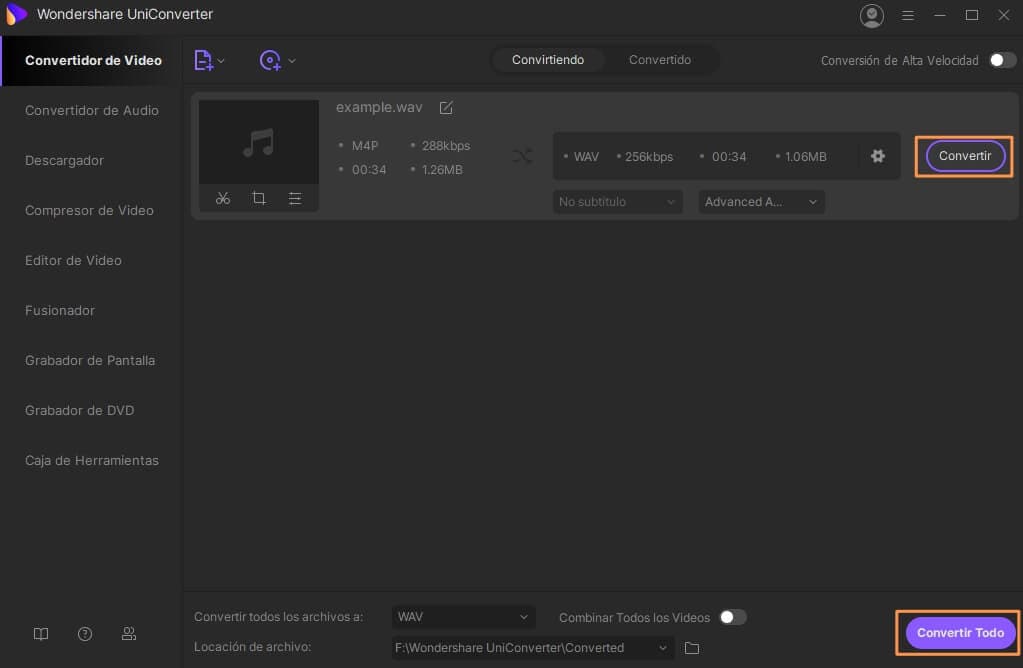Image resolution: width=1023 pixels, height=668 pixels.
Task: Click the shuffle conversion arrows icon
Action: [522, 156]
